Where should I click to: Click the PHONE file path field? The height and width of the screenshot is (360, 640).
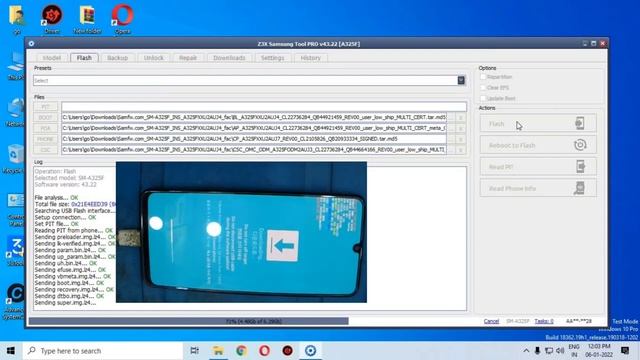254,139
